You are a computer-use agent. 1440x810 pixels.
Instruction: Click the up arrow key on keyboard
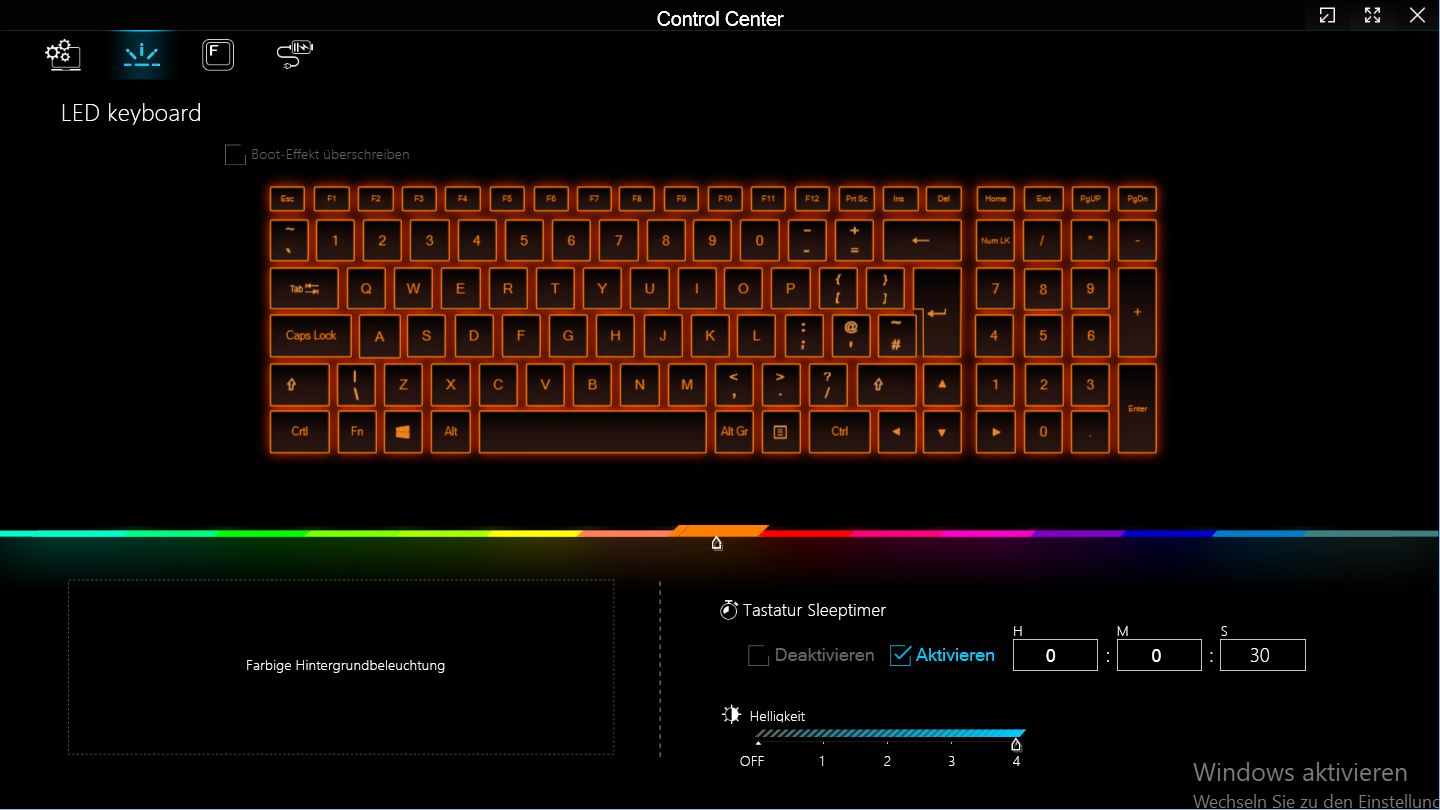[941, 384]
